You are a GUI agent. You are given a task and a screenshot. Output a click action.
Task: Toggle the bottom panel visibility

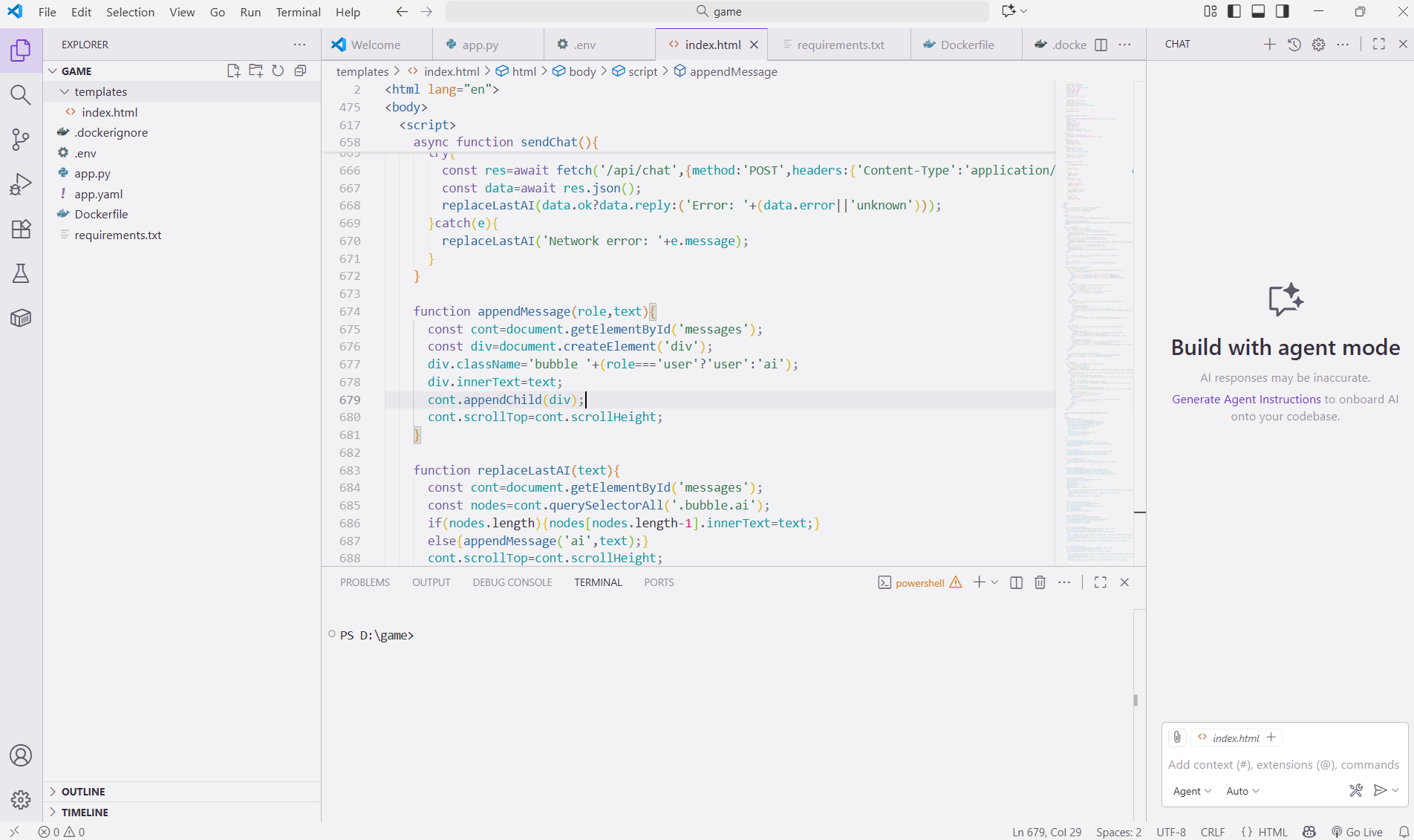[x=1259, y=11]
